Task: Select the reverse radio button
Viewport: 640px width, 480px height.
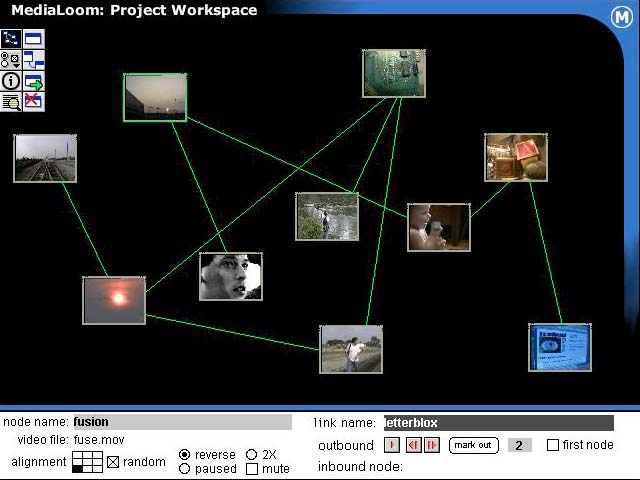Action: [x=184, y=454]
